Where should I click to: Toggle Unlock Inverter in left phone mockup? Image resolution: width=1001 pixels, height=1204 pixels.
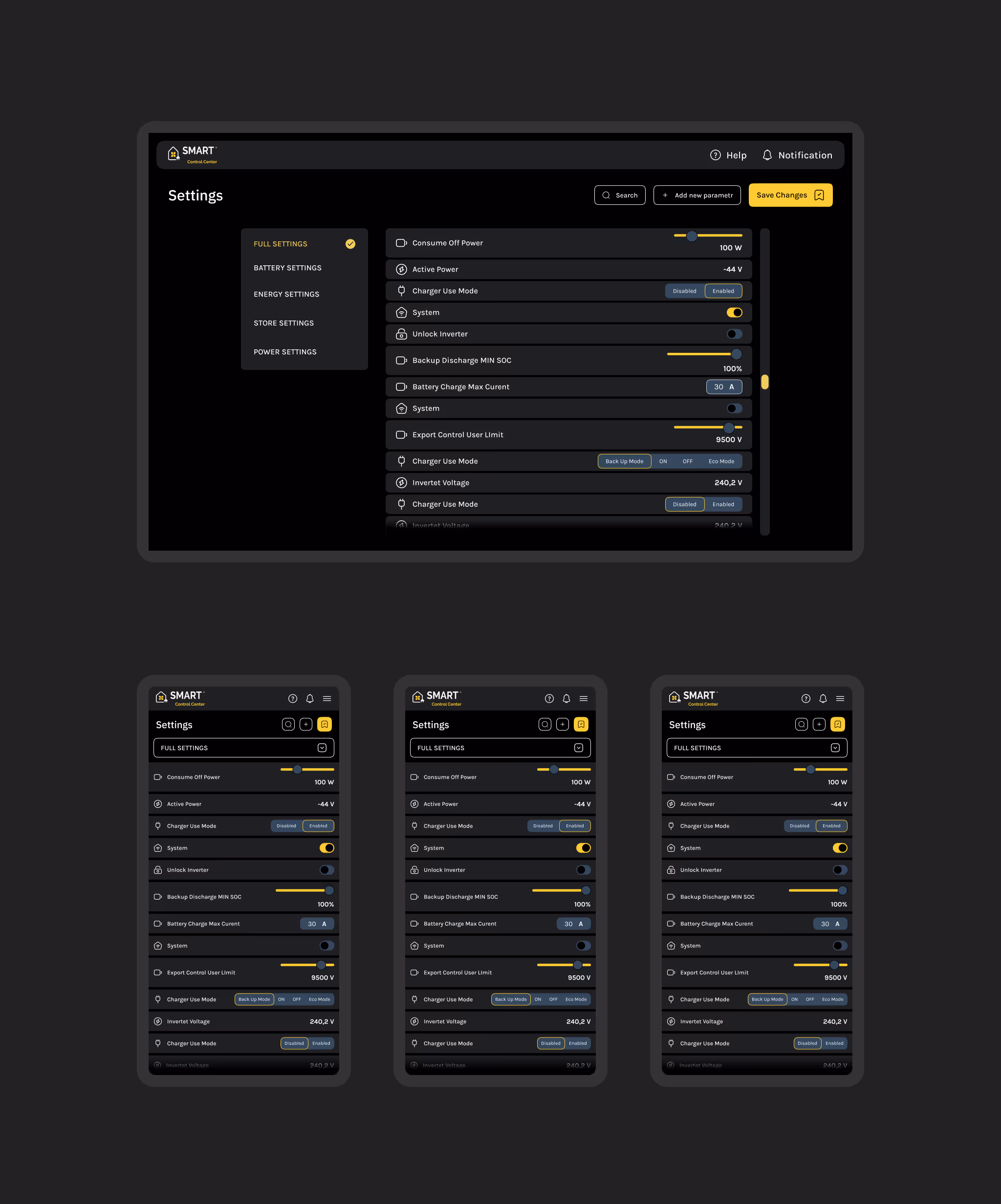point(326,870)
